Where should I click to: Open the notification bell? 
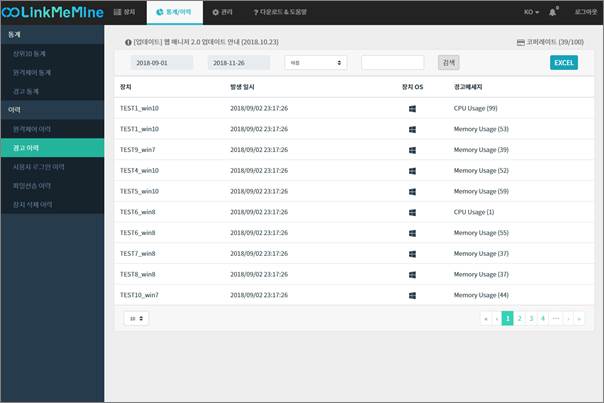click(x=552, y=12)
